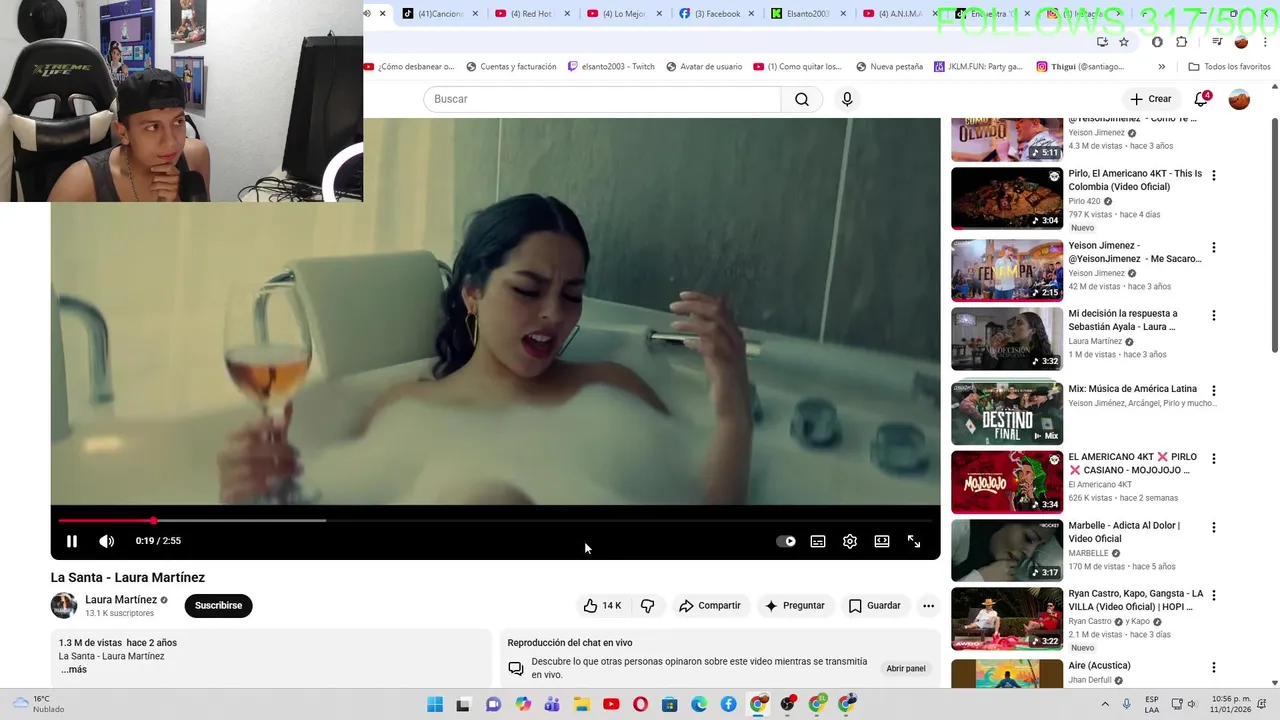Click the search magnifier button
The height and width of the screenshot is (720, 1280).
tap(802, 99)
